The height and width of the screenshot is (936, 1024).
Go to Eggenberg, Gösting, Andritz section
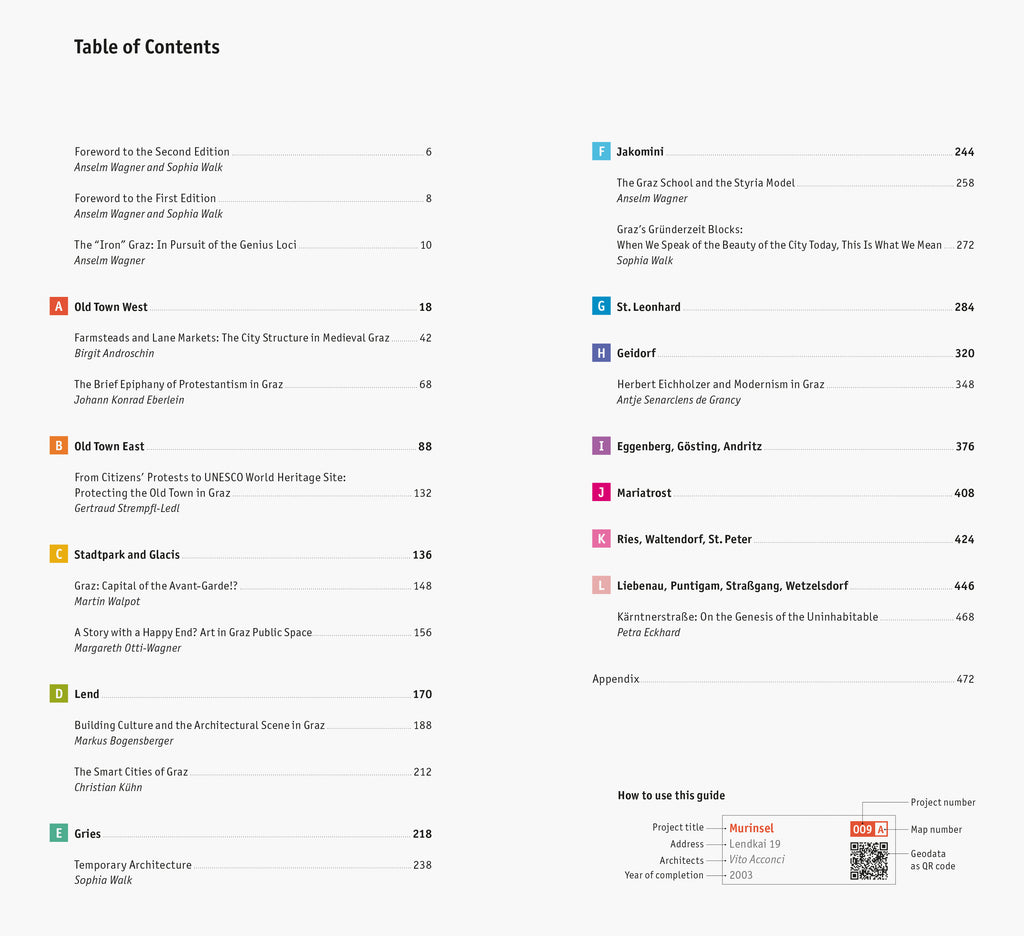[689, 447]
